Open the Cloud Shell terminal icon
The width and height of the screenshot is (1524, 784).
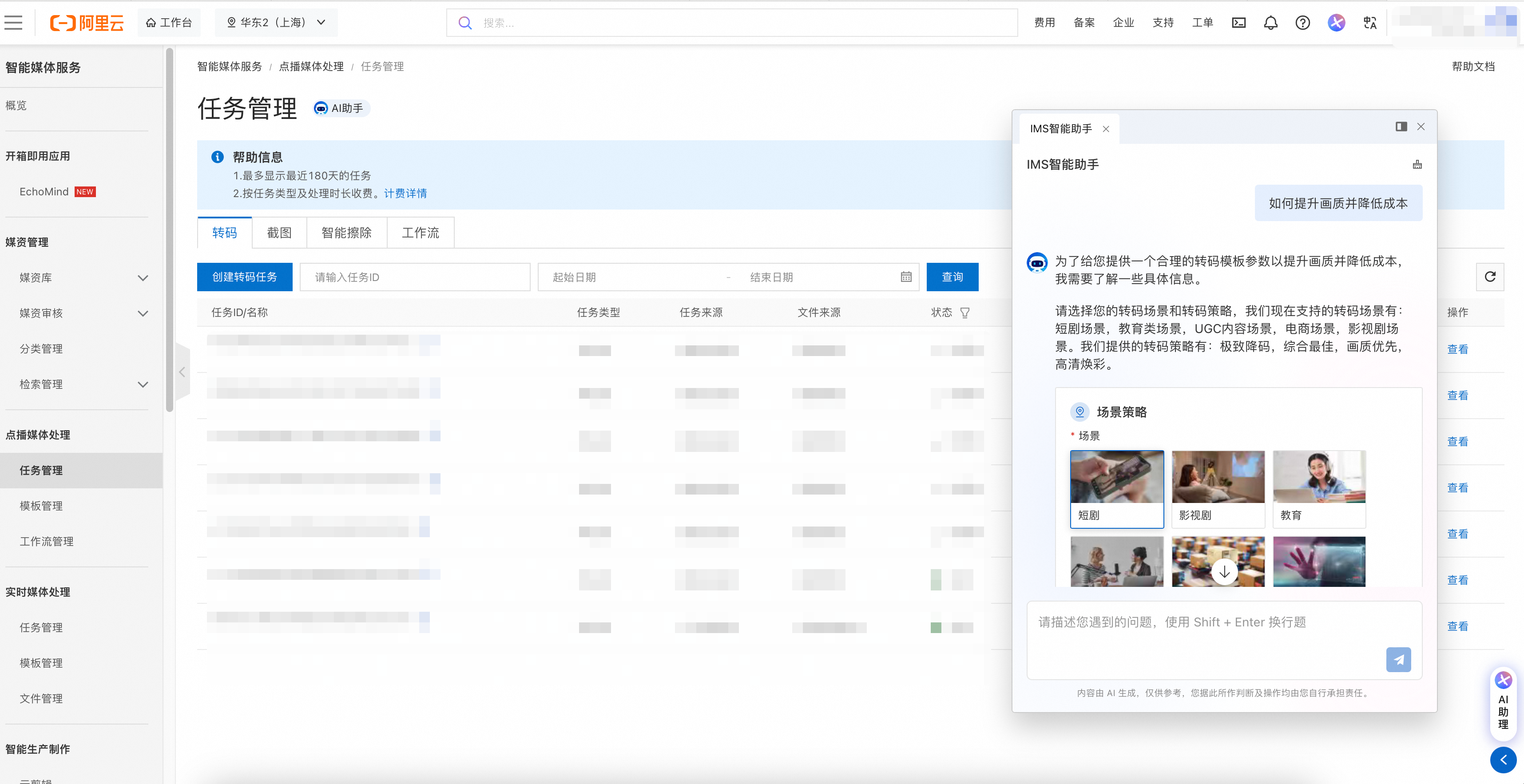point(1238,23)
